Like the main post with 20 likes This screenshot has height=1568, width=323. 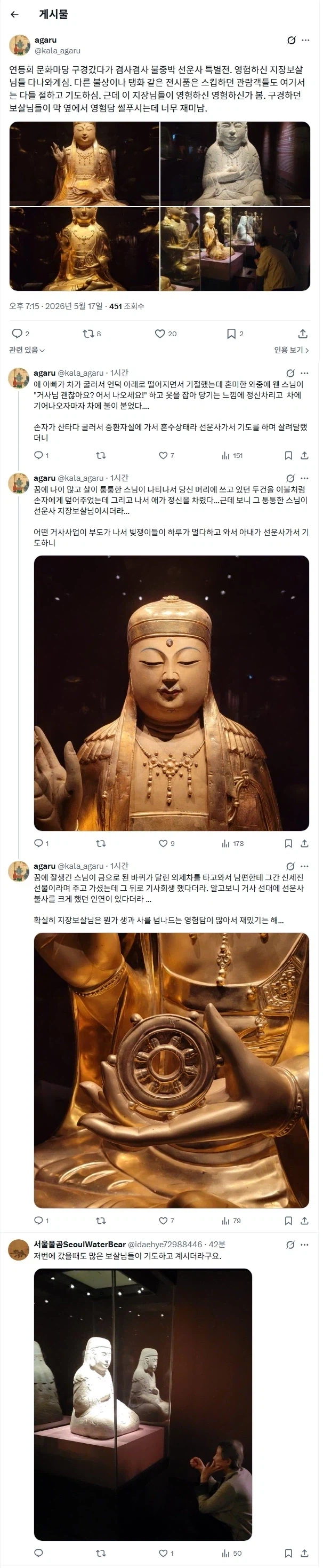point(165,334)
